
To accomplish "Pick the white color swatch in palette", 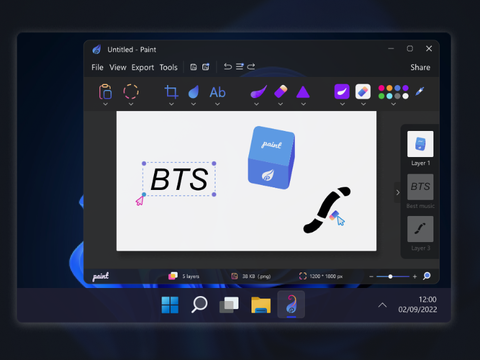I will pos(405,96).
